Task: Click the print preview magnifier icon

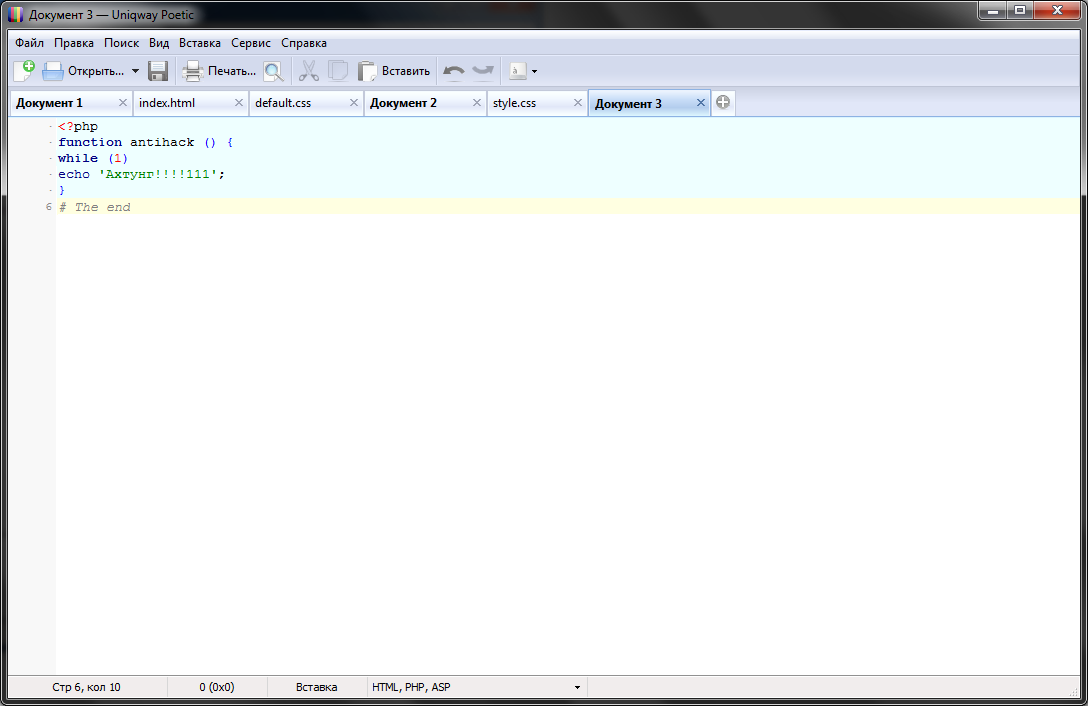Action: 273,71
